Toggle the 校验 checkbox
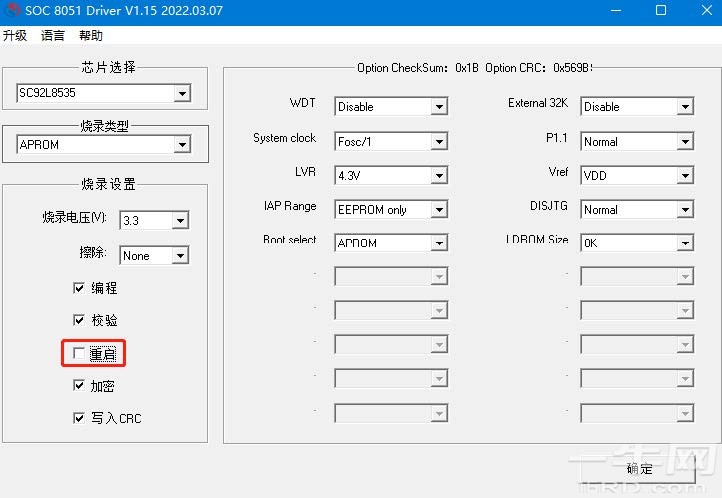The width and height of the screenshot is (722, 498). coord(79,321)
